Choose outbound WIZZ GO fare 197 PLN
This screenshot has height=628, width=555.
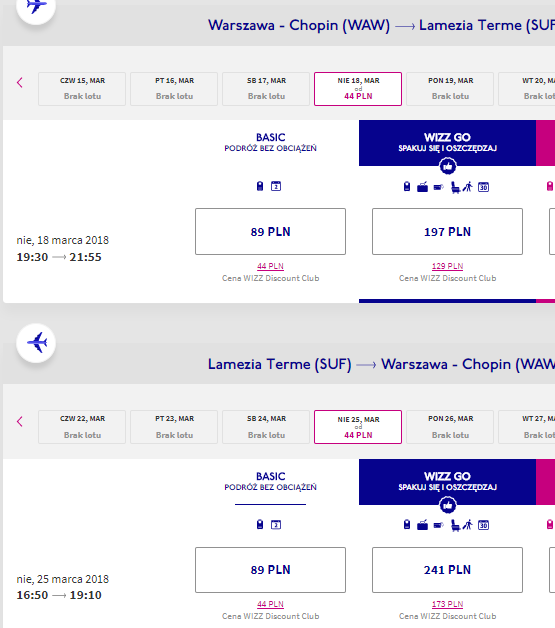(447, 231)
